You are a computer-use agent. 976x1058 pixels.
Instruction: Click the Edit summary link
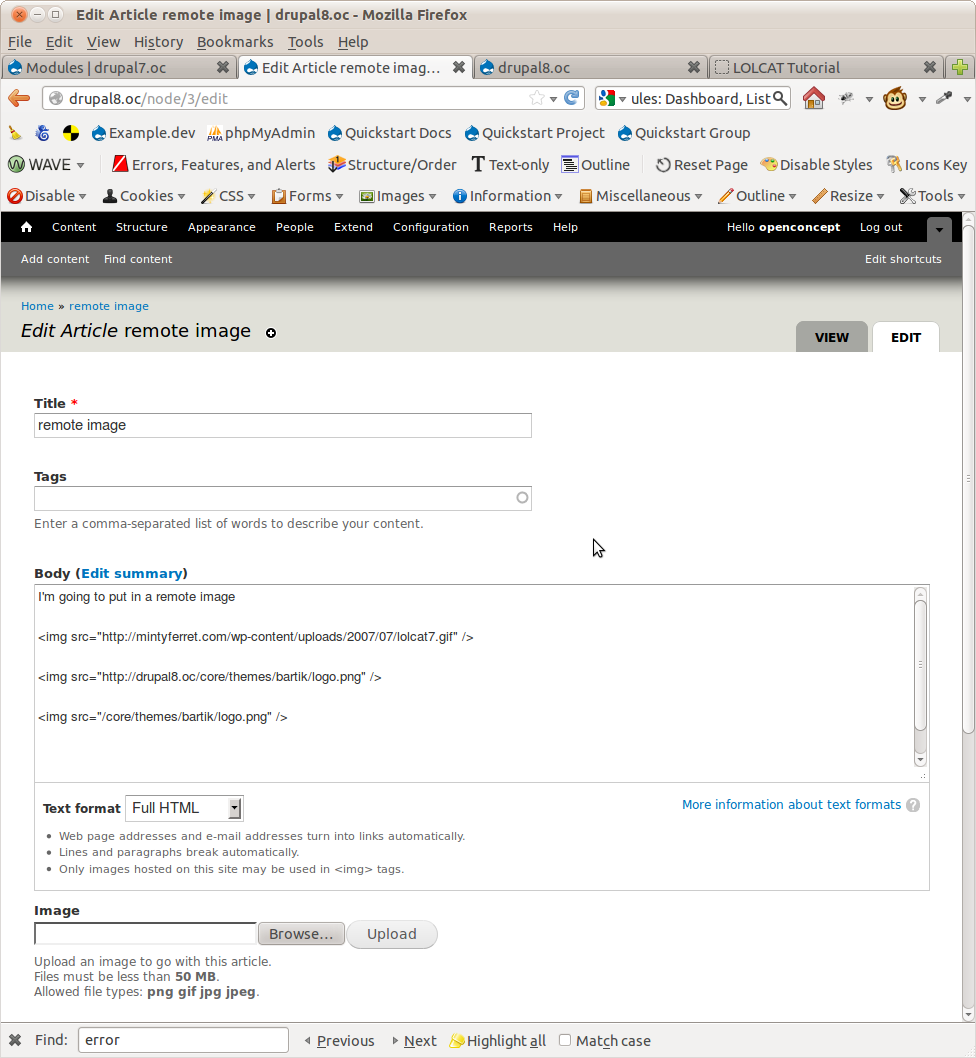point(132,574)
